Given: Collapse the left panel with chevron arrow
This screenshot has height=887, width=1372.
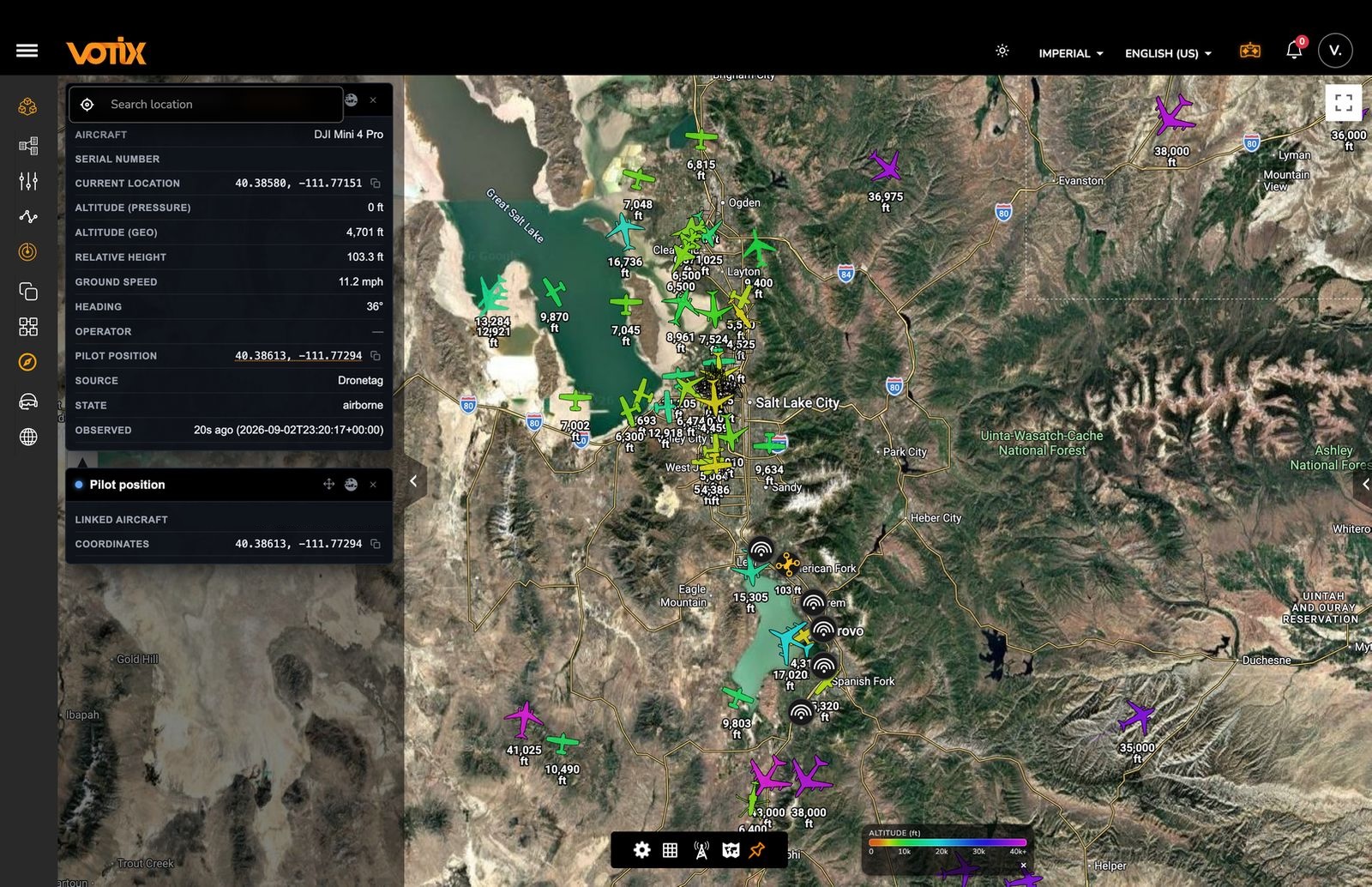Looking at the screenshot, I should [x=414, y=481].
